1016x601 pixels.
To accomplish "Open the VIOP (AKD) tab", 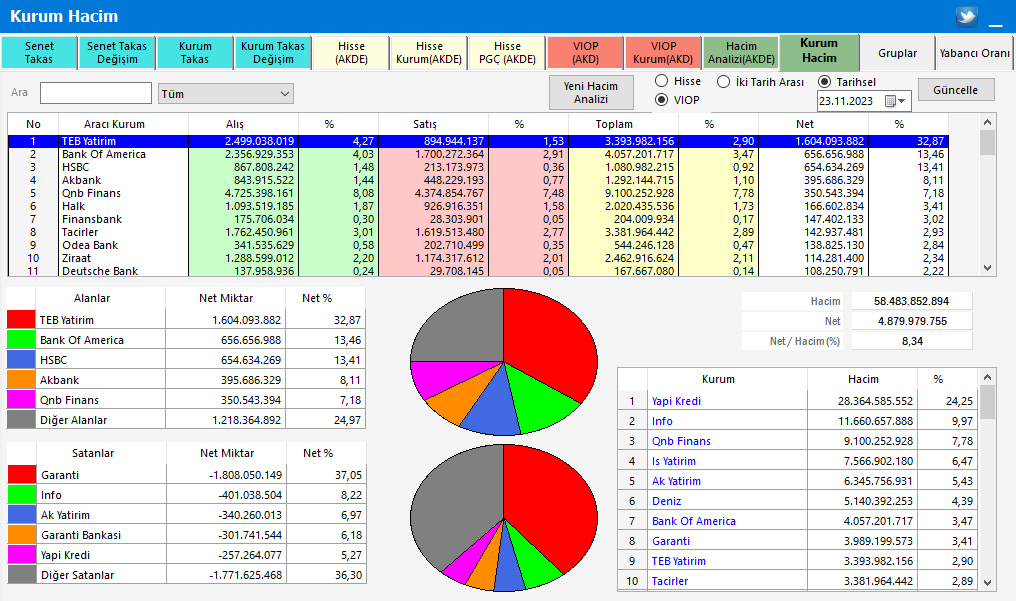I will point(586,52).
